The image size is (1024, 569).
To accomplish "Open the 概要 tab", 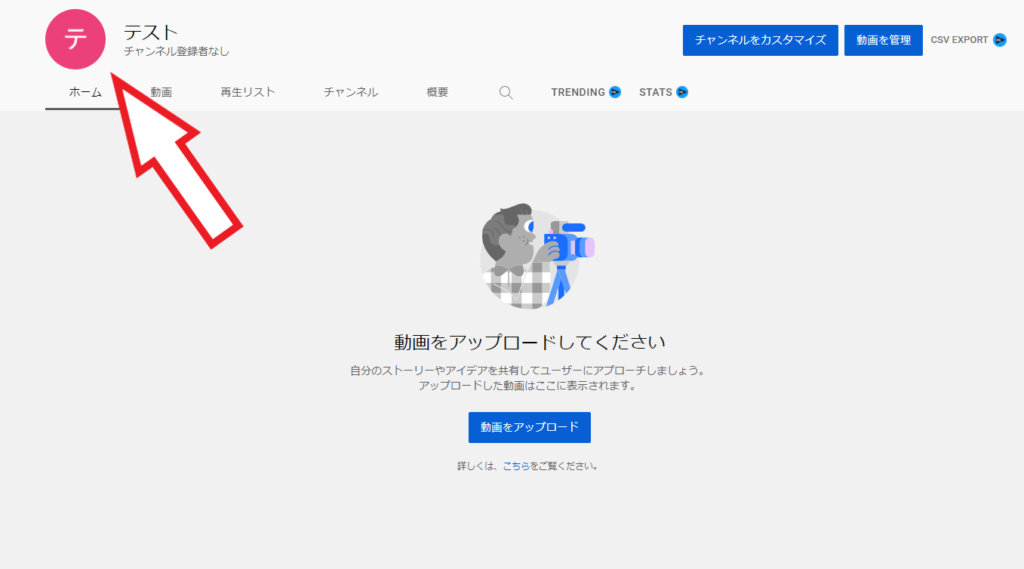I will [437, 92].
